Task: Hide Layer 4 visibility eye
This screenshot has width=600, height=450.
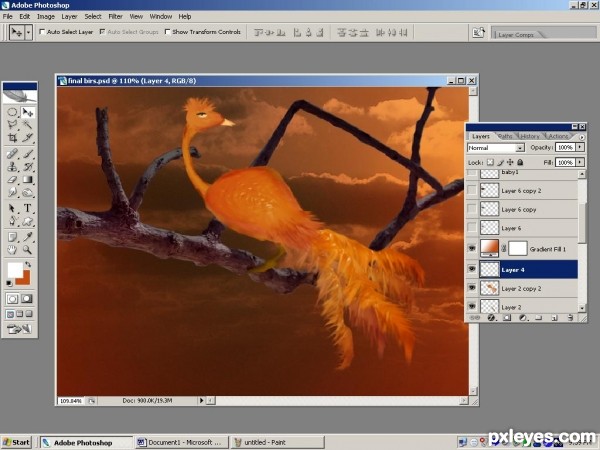Action: pos(472,269)
